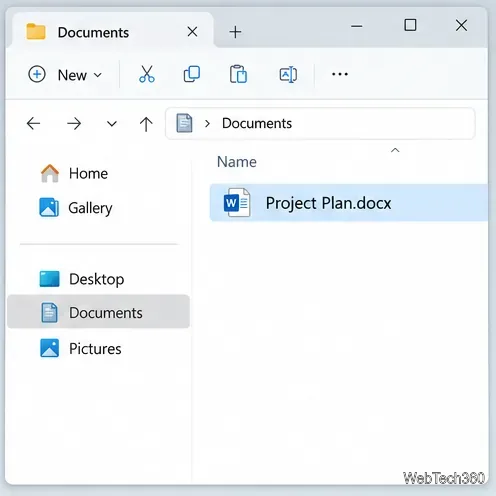Go back with the left arrow

(33, 124)
